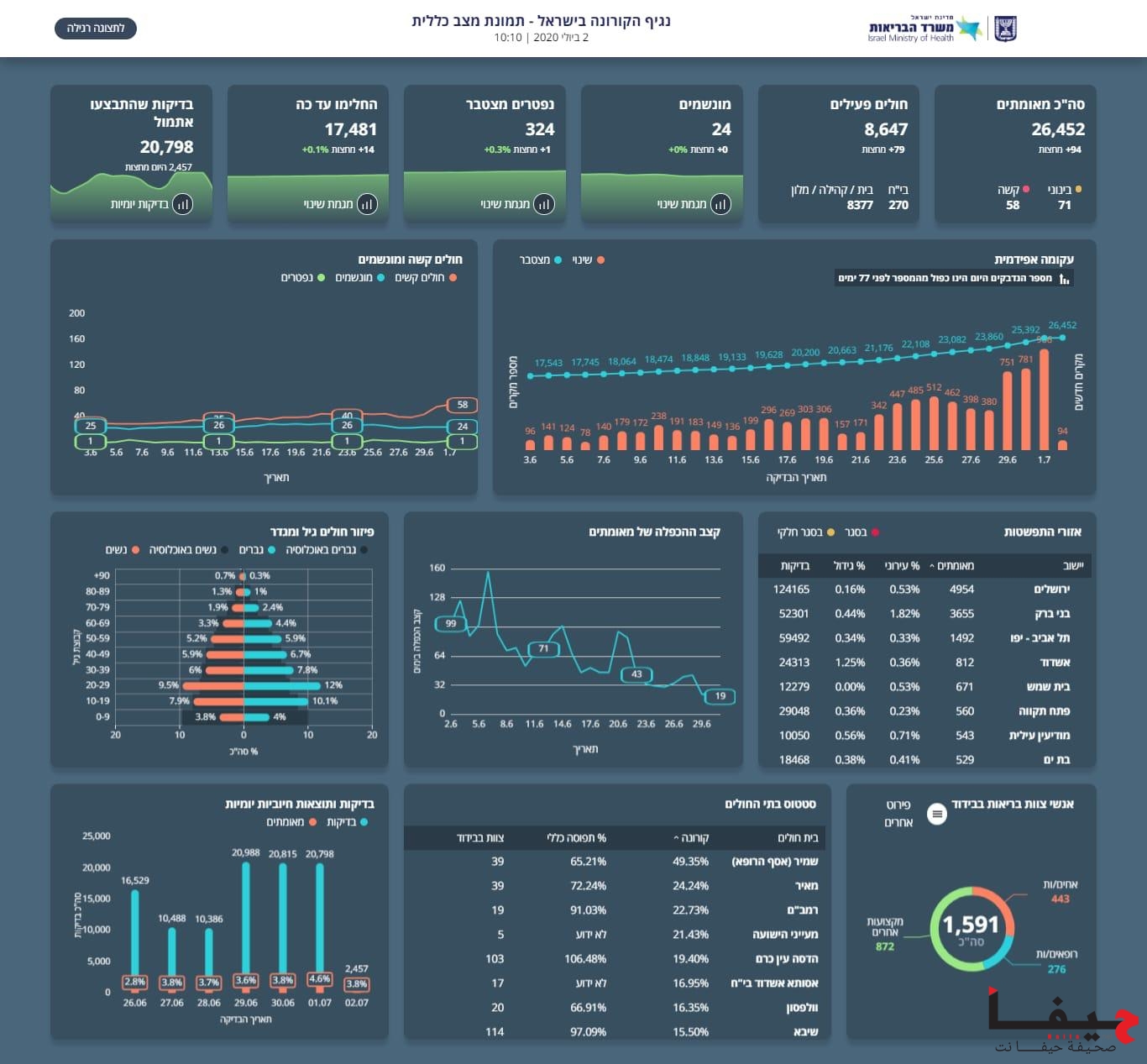The height and width of the screenshot is (1064, 1147).
Task: Click trend chart icon in ventilated (מונשמים) card
Action: [720, 204]
